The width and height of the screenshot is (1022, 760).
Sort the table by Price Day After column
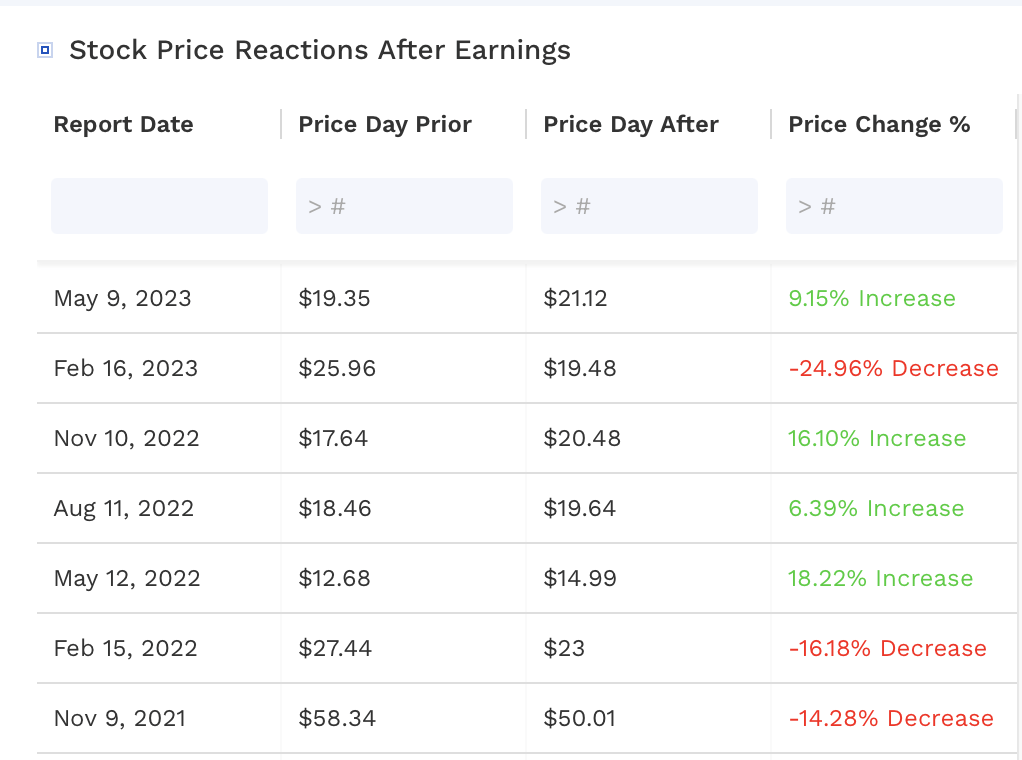click(x=630, y=124)
